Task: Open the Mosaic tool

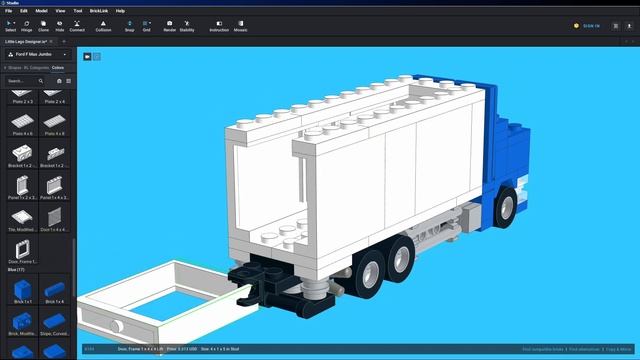Action: coord(240,26)
